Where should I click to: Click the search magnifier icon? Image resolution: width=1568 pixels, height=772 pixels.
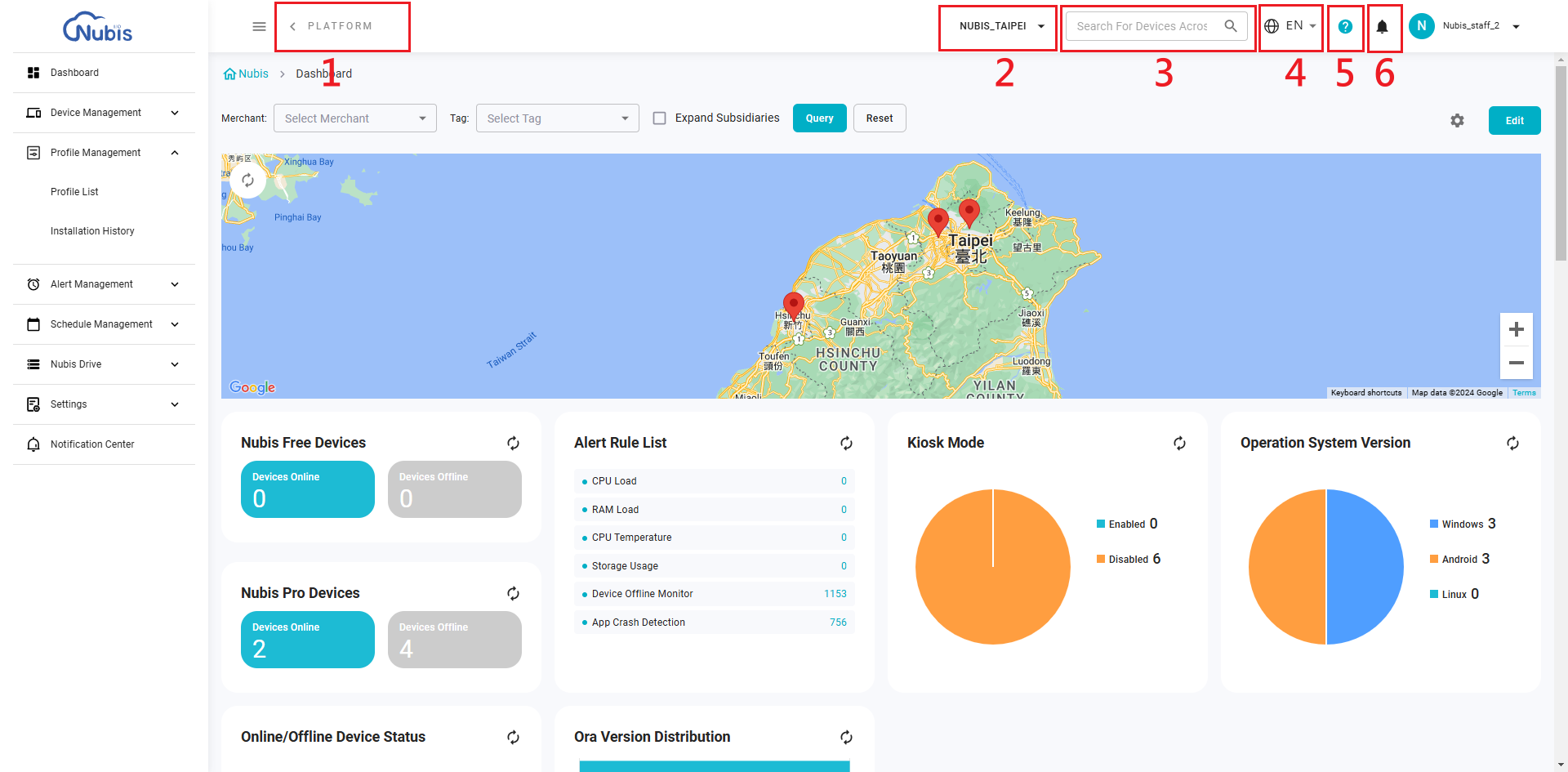pos(1231,26)
